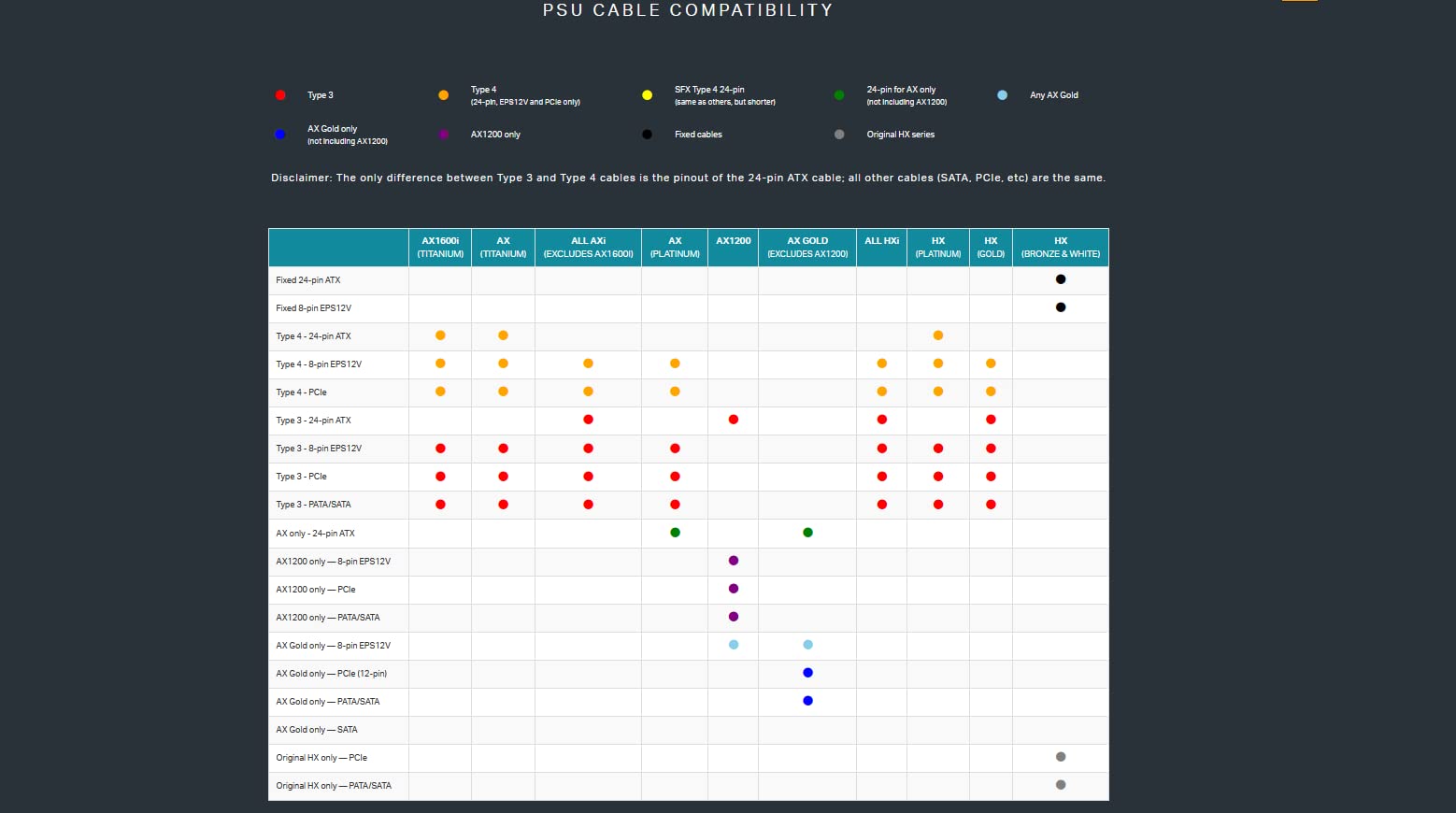Click the 'Type 3 - PATA/SATA' row label
This screenshot has width=1456, height=813.
pos(313,505)
